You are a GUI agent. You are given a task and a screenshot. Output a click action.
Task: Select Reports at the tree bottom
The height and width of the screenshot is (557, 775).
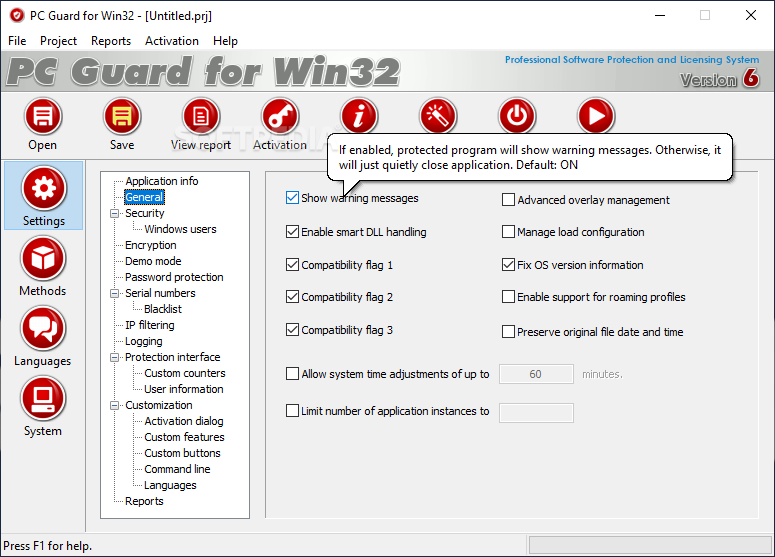[144, 501]
